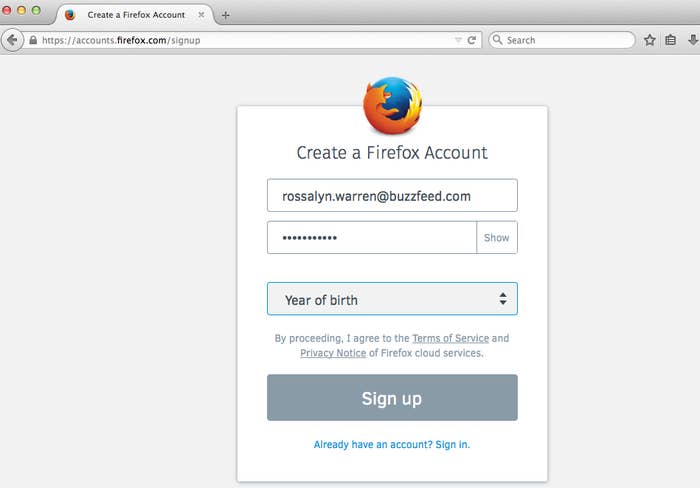Expand URL history dropdown arrow in address bar

(458, 40)
